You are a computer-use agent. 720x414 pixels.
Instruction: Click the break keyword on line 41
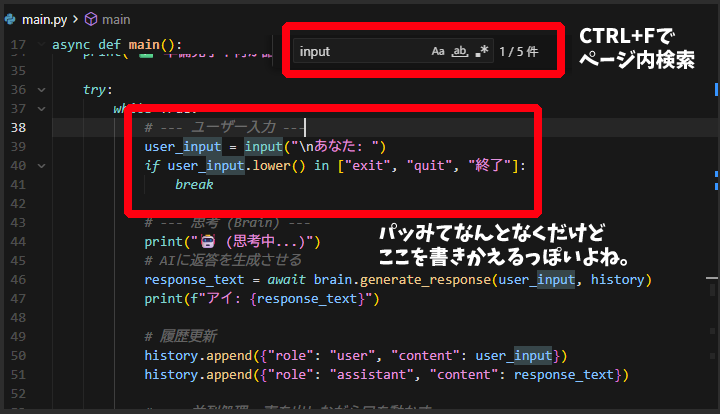pos(194,185)
